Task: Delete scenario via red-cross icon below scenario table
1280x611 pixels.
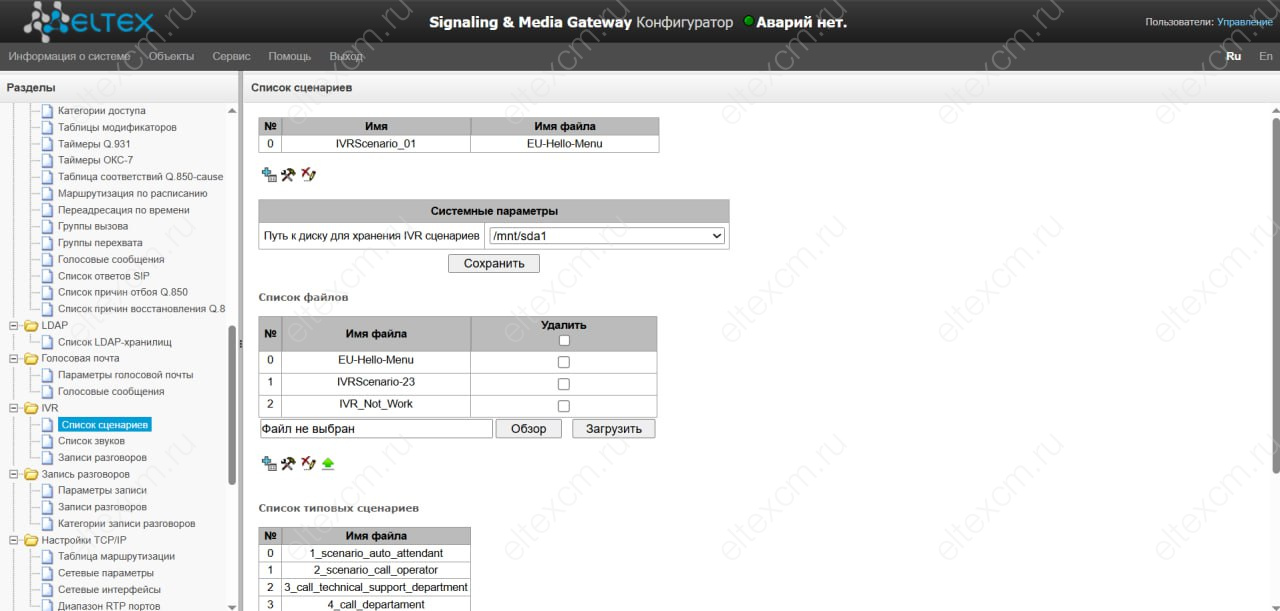Action: tap(308, 174)
